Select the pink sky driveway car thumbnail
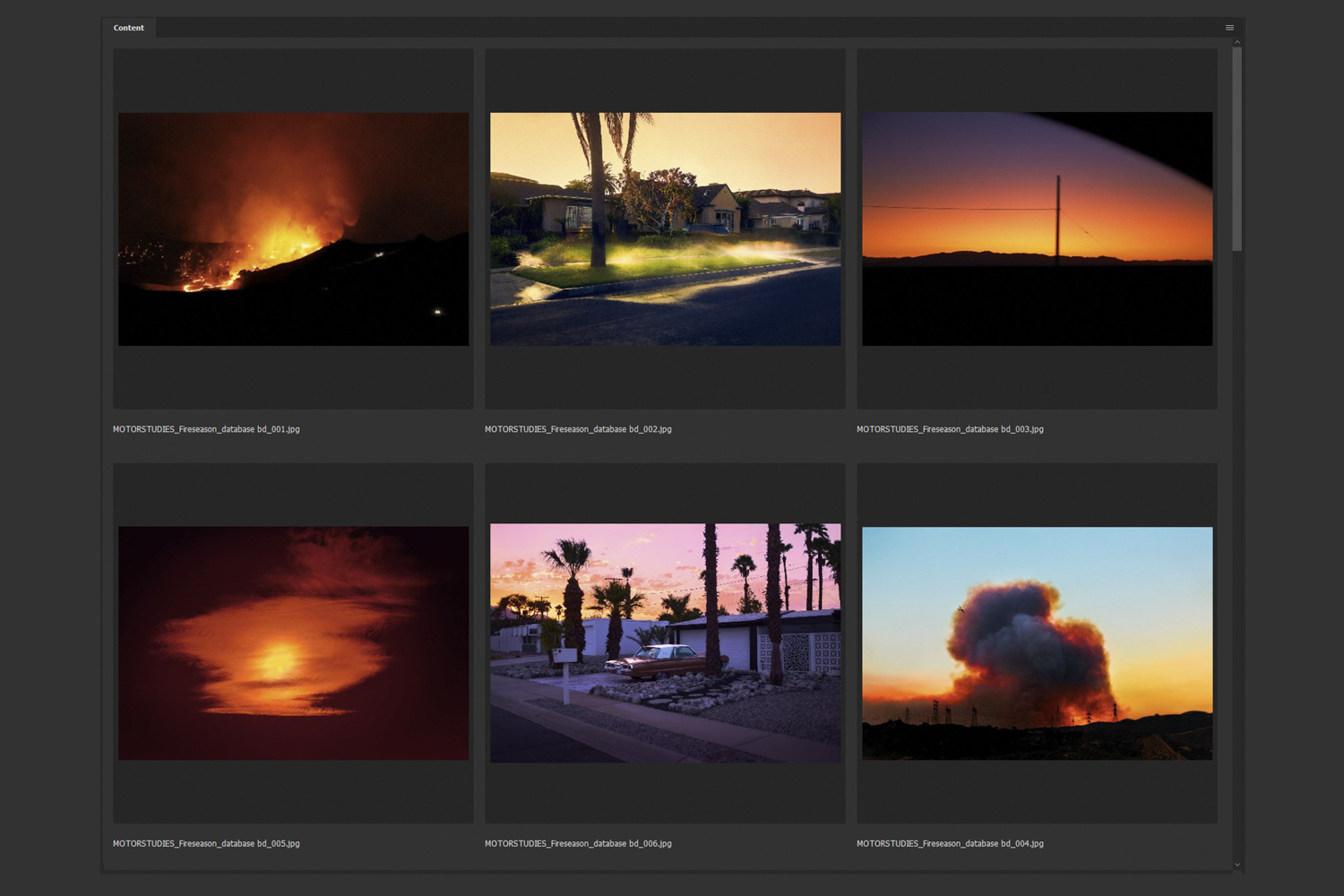Image resolution: width=1344 pixels, height=896 pixels. pos(666,643)
